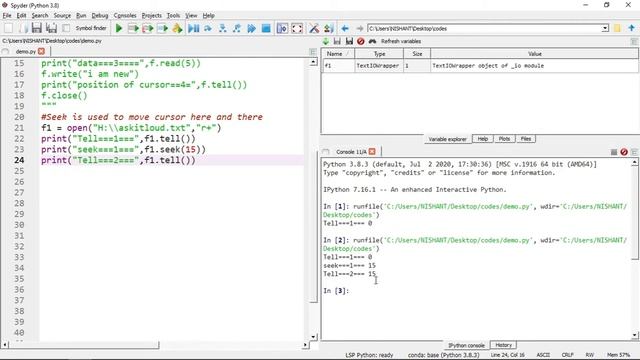Click the Value column header
Image resolution: width=640 pixels, height=360 pixels.
(x=534, y=54)
